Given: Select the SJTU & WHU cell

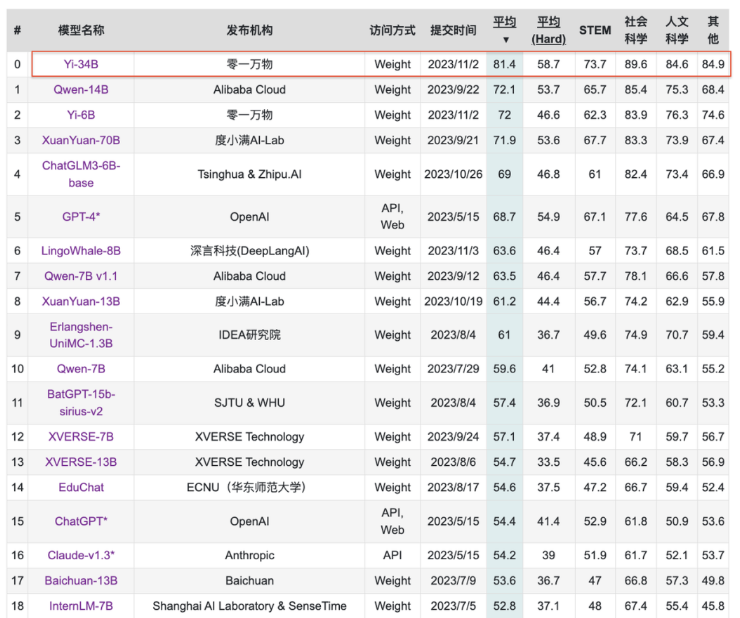Looking at the screenshot, I should click(x=249, y=403).
